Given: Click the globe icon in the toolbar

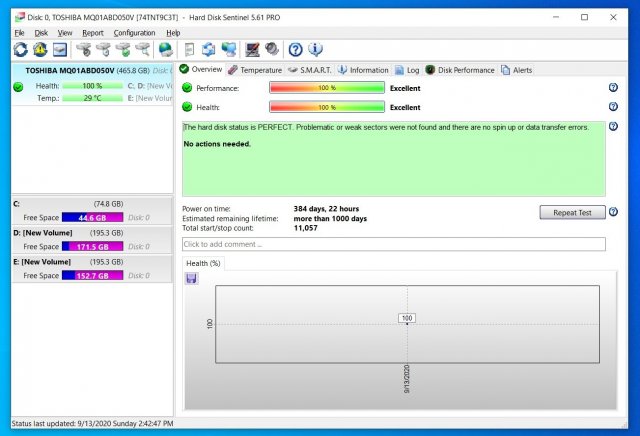Looking at the screenshot, I should (x=165, y=49).
